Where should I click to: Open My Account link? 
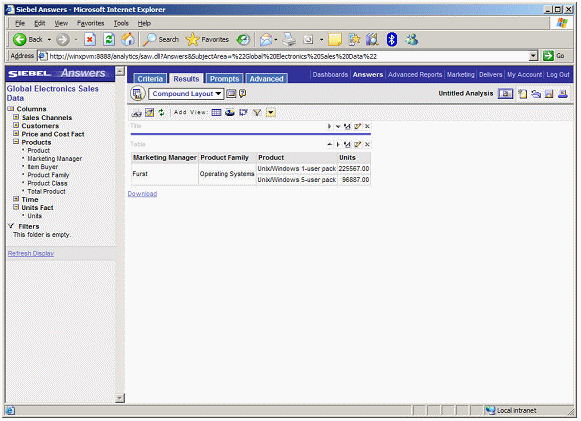(x=524, y=74)
